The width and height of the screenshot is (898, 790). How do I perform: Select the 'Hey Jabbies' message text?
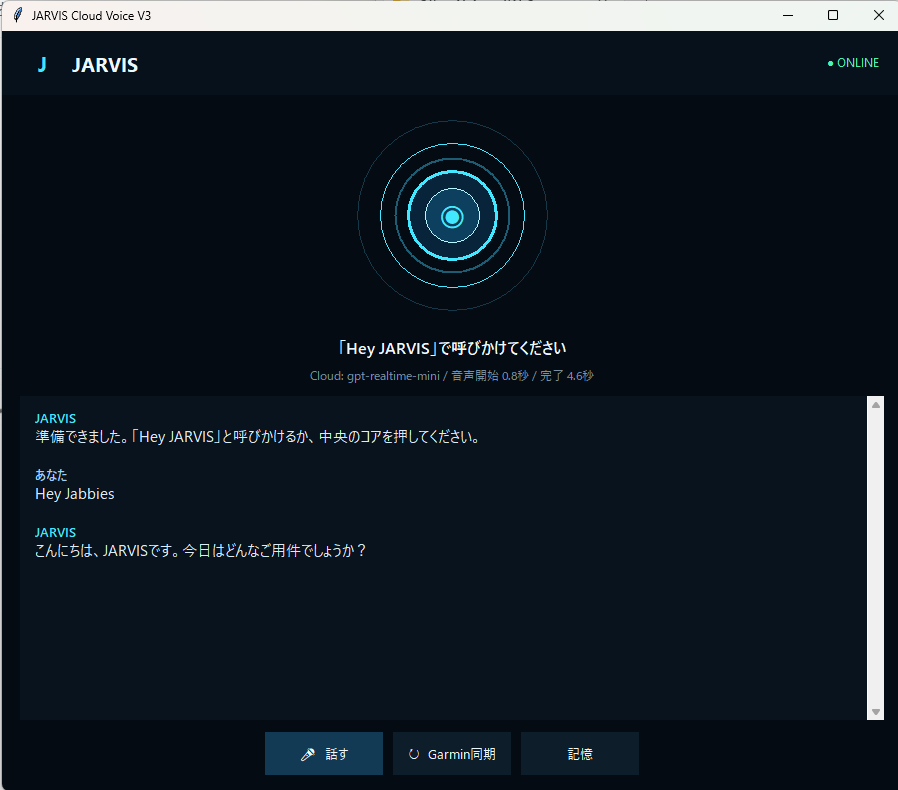75,494
